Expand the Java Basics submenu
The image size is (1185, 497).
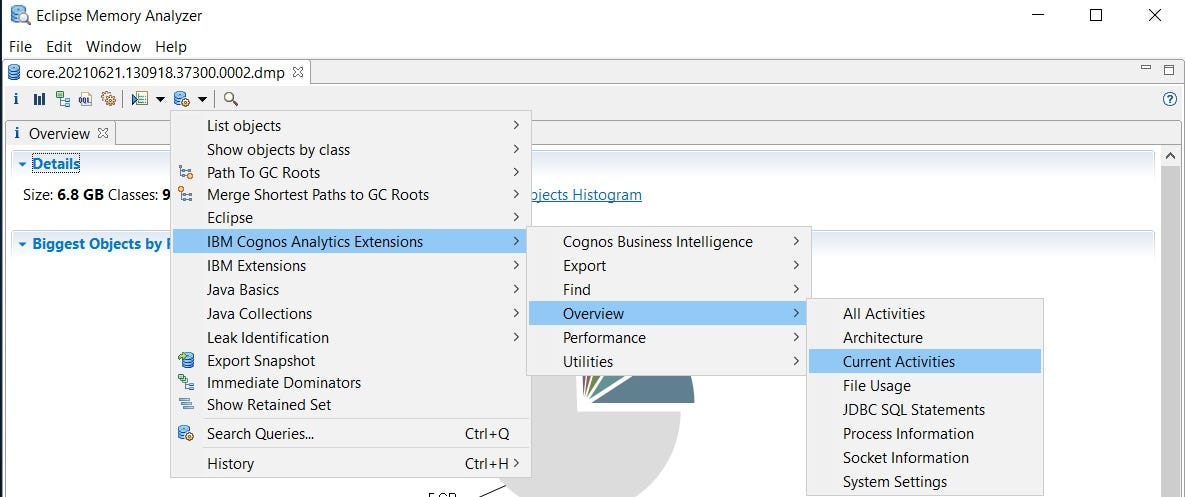(351, 289)
